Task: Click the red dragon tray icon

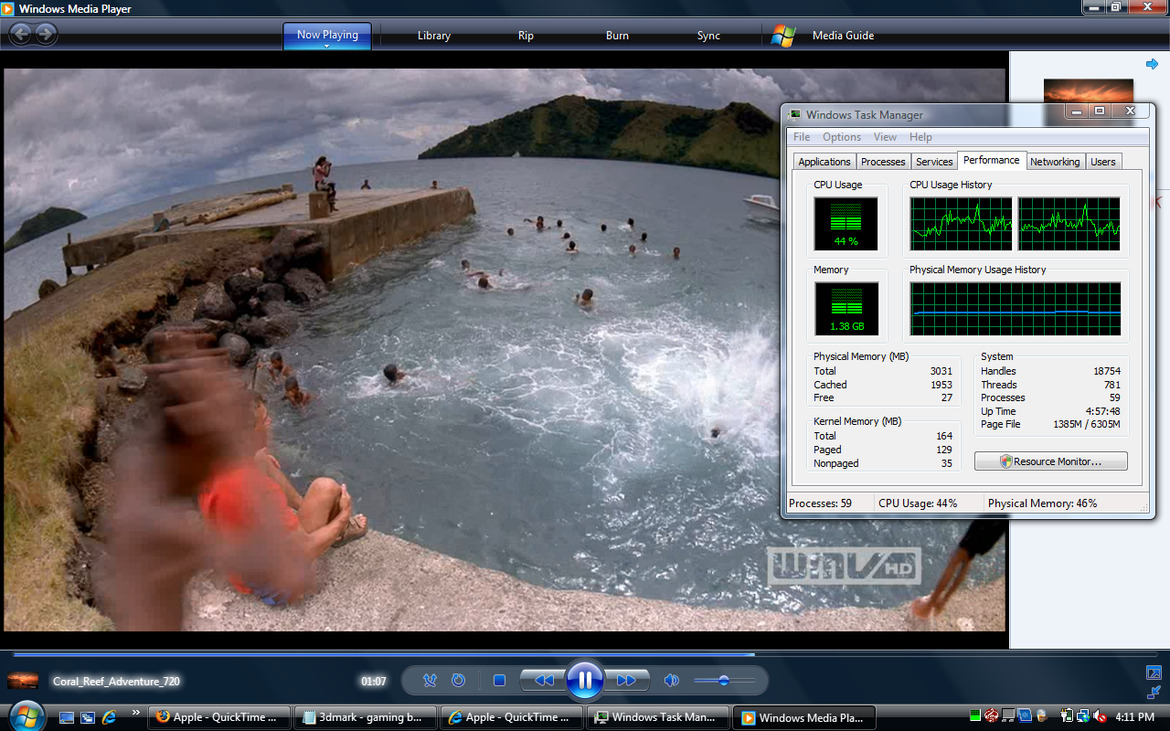Action: [991, 717]
